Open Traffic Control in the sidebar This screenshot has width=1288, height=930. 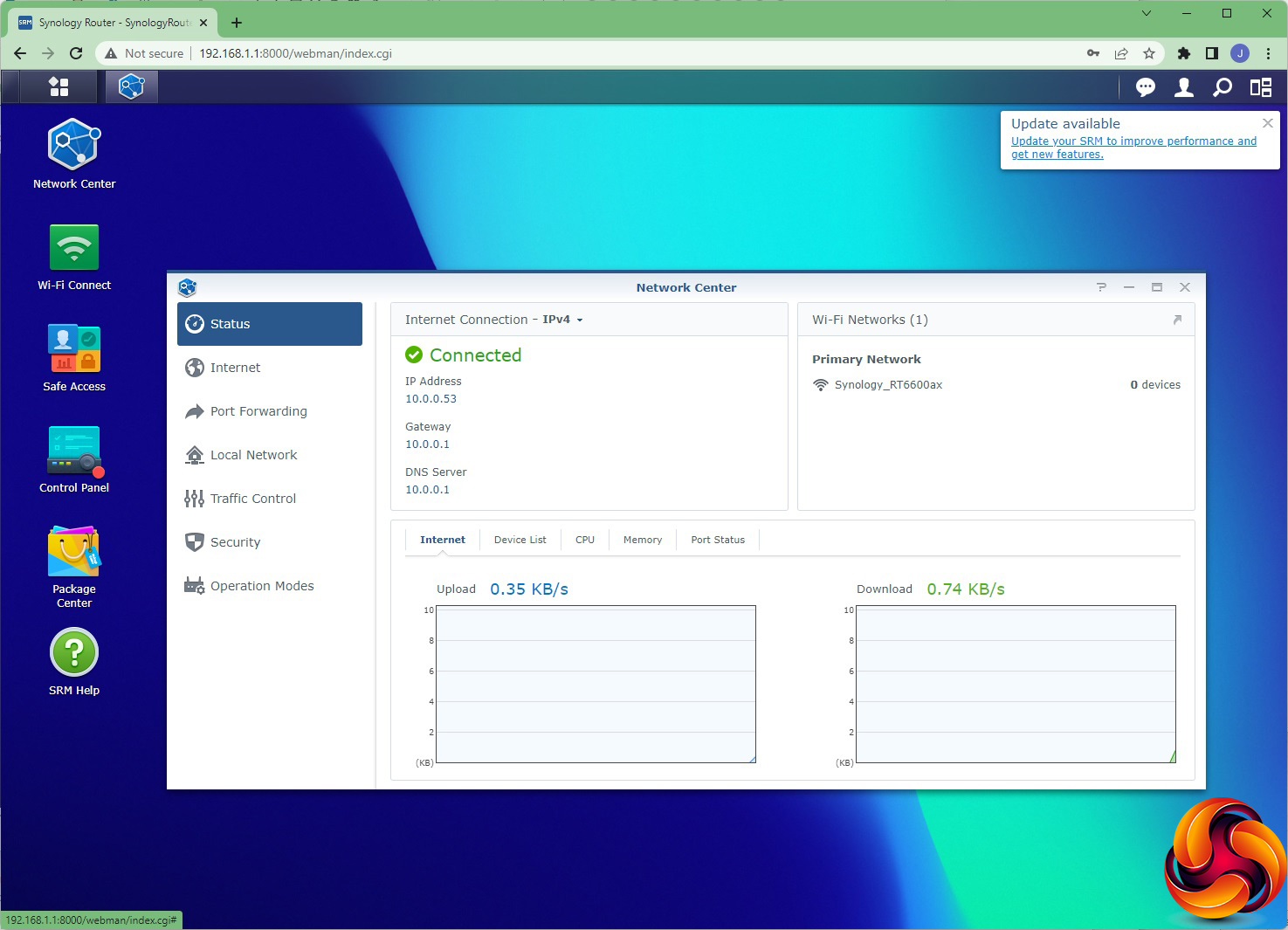(x=270, y=499)
